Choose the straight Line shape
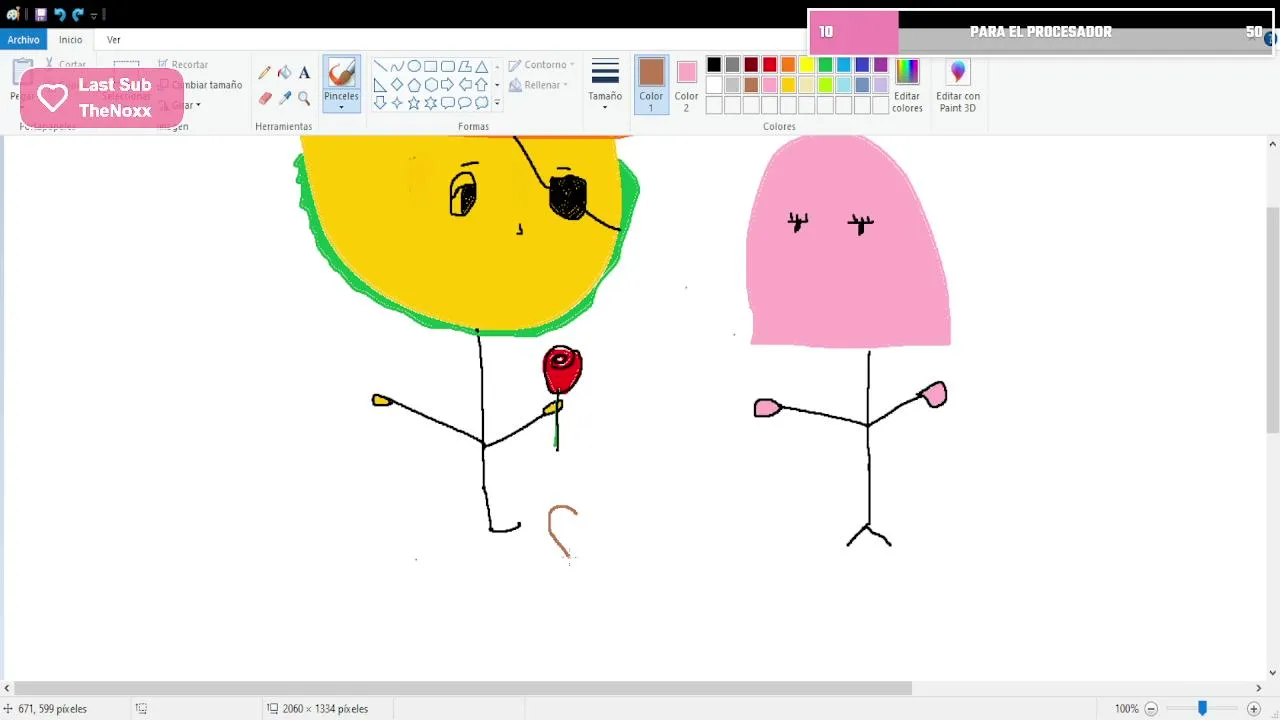Image resolution: width=1280 pixels, height=720 pixels. [x=380, y=66]
